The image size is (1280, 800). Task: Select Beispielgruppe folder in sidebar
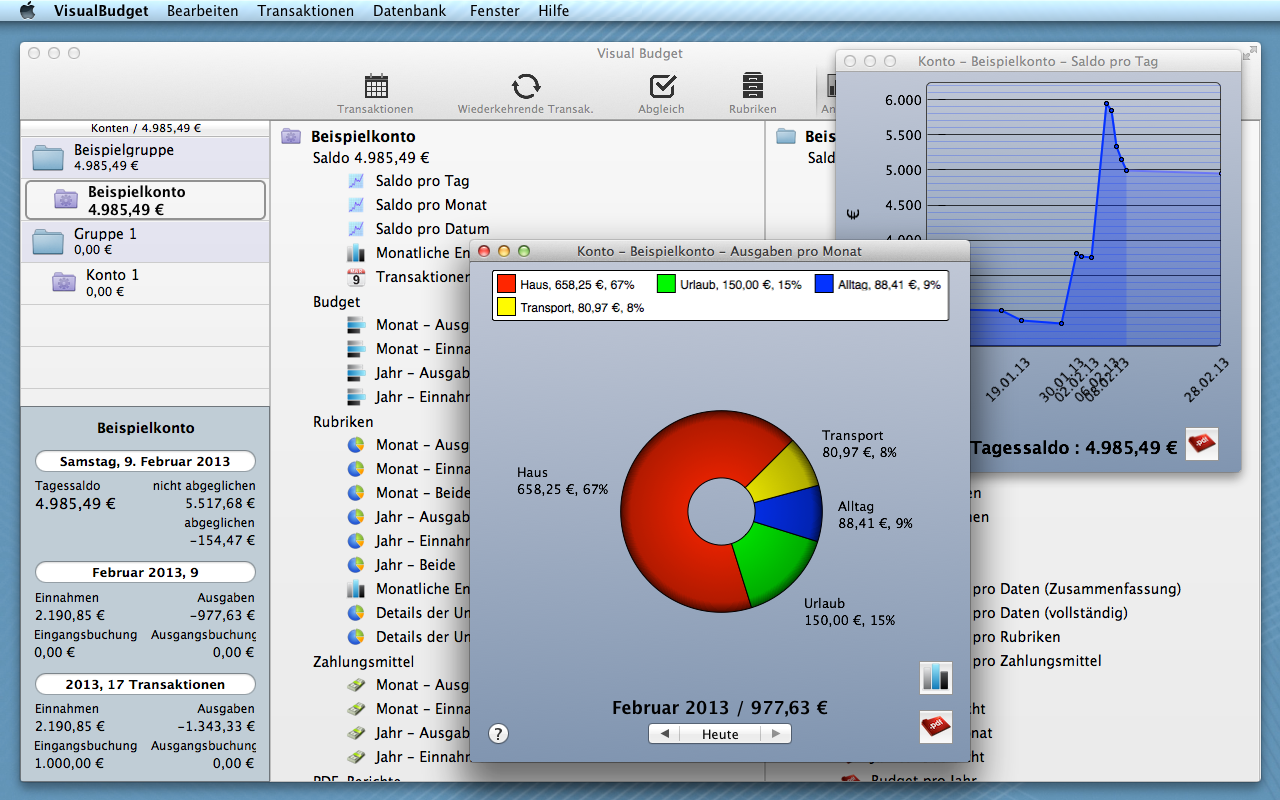tap(145, 158)
